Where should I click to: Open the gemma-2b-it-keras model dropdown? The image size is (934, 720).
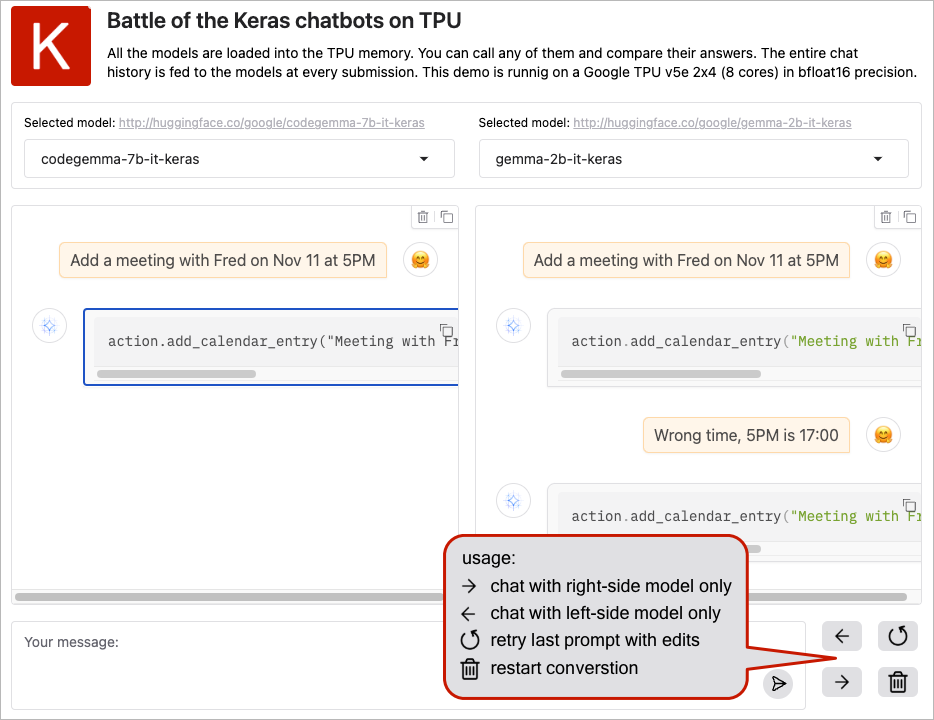tap(693, 159)
